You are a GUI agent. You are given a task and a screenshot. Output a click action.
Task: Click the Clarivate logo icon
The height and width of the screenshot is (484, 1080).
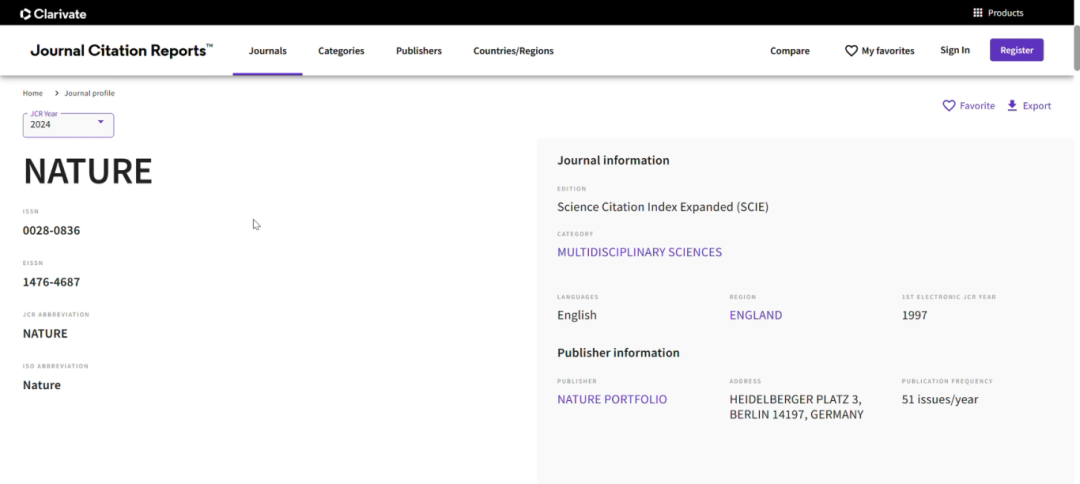click(x=25, y=13)
